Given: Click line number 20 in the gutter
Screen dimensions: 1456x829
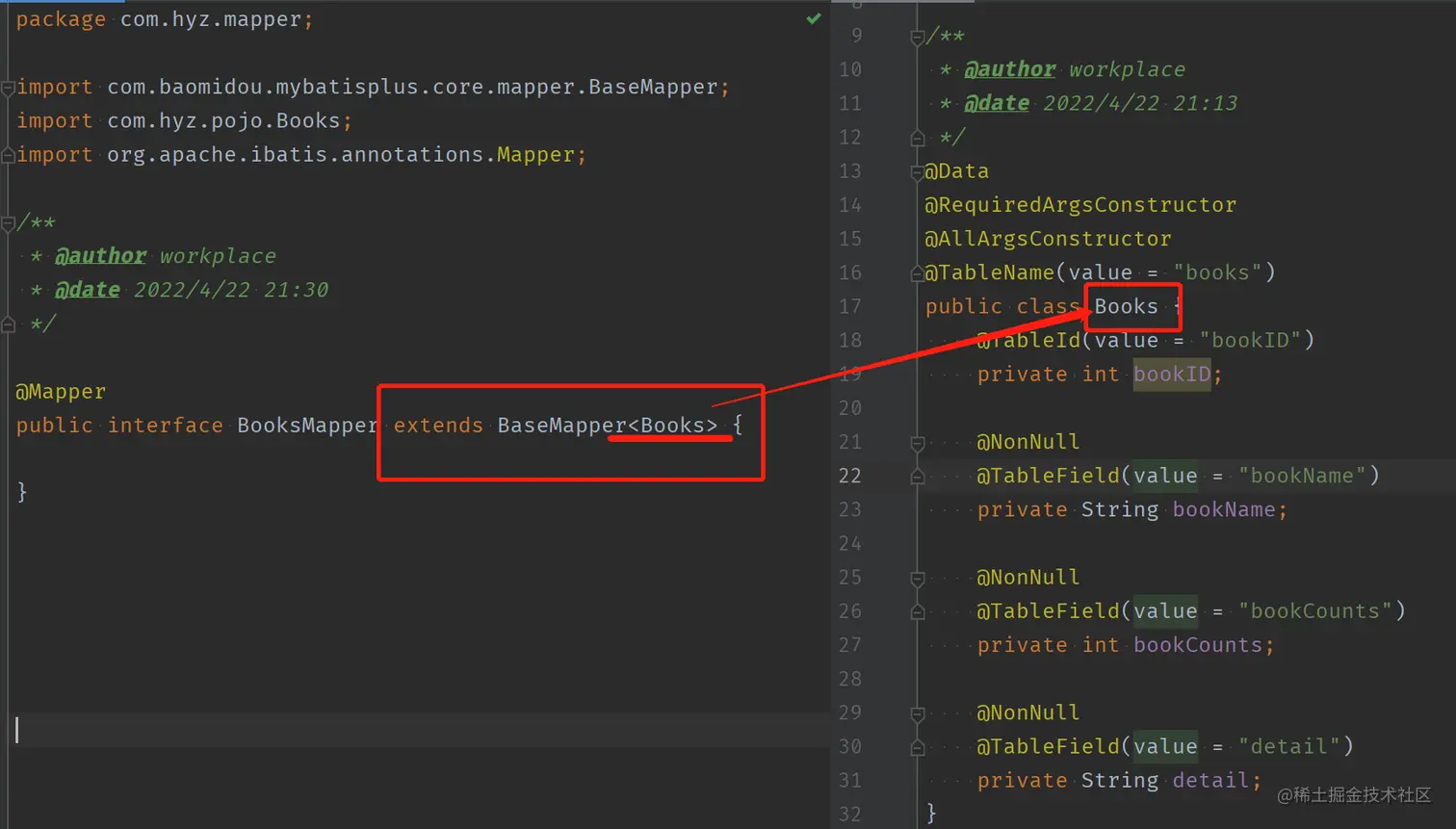Looking at the screenshot, I should (850, 408).
